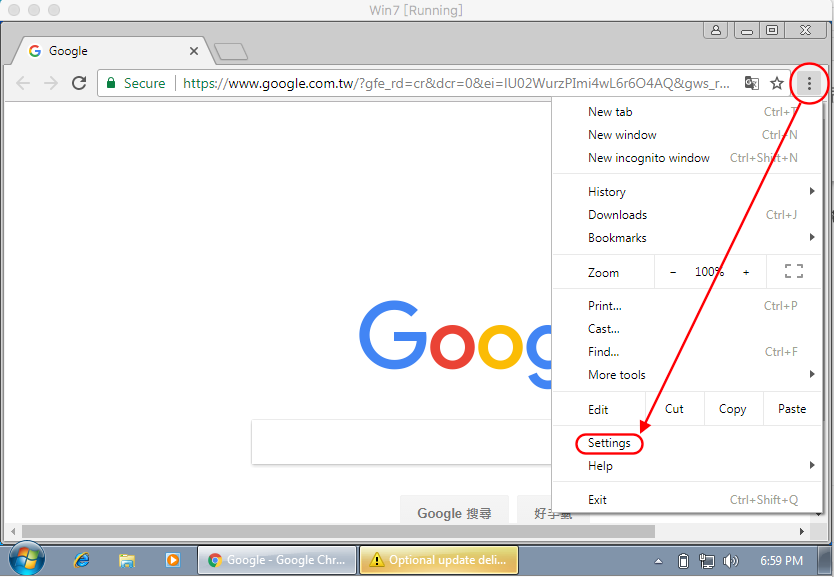Choose Exit from the Chrome menu
This screenshot has width=834, height=577.
(x=687, y=500)
